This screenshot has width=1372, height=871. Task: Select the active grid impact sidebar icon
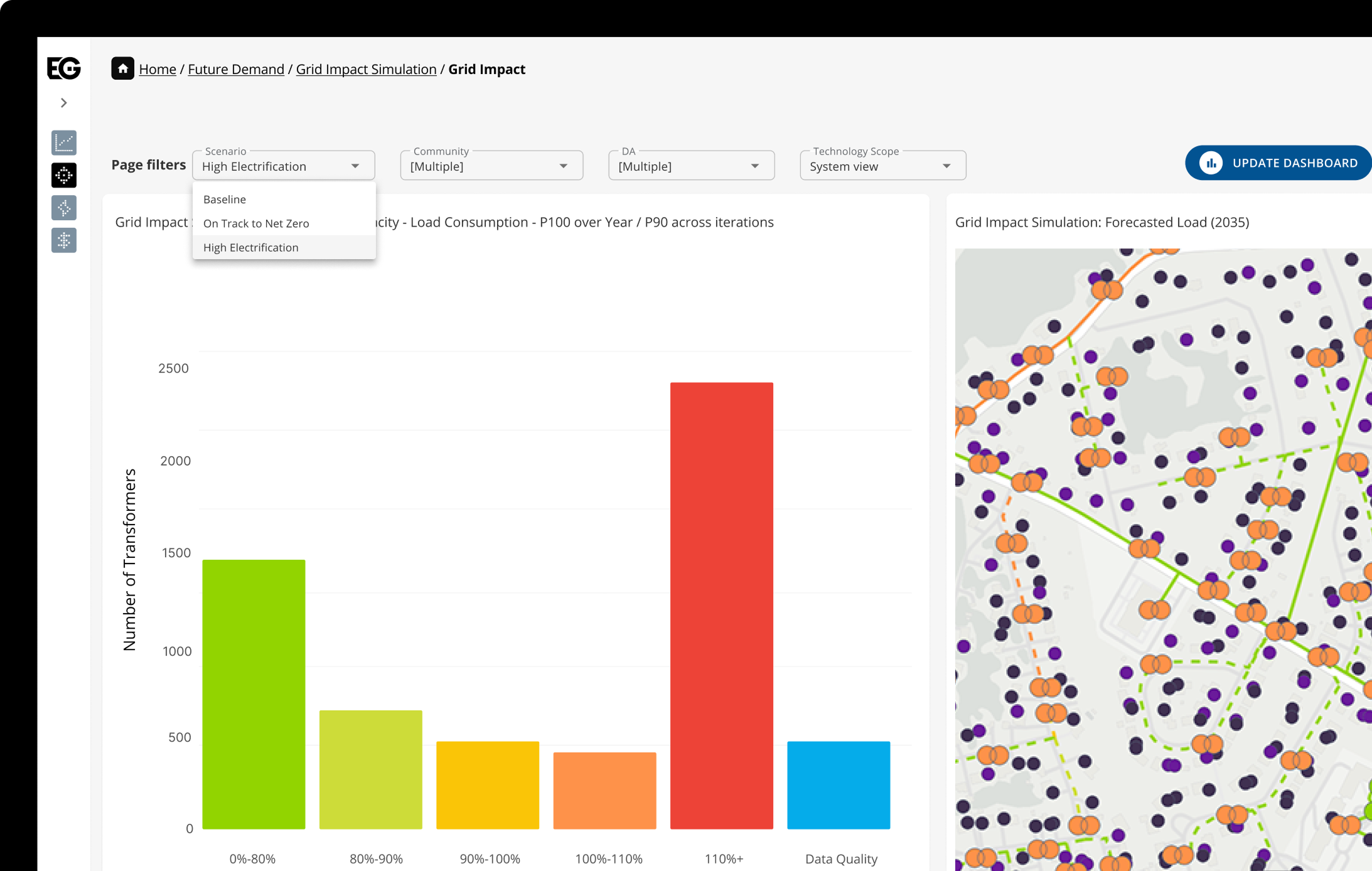(x=64, y=175)
